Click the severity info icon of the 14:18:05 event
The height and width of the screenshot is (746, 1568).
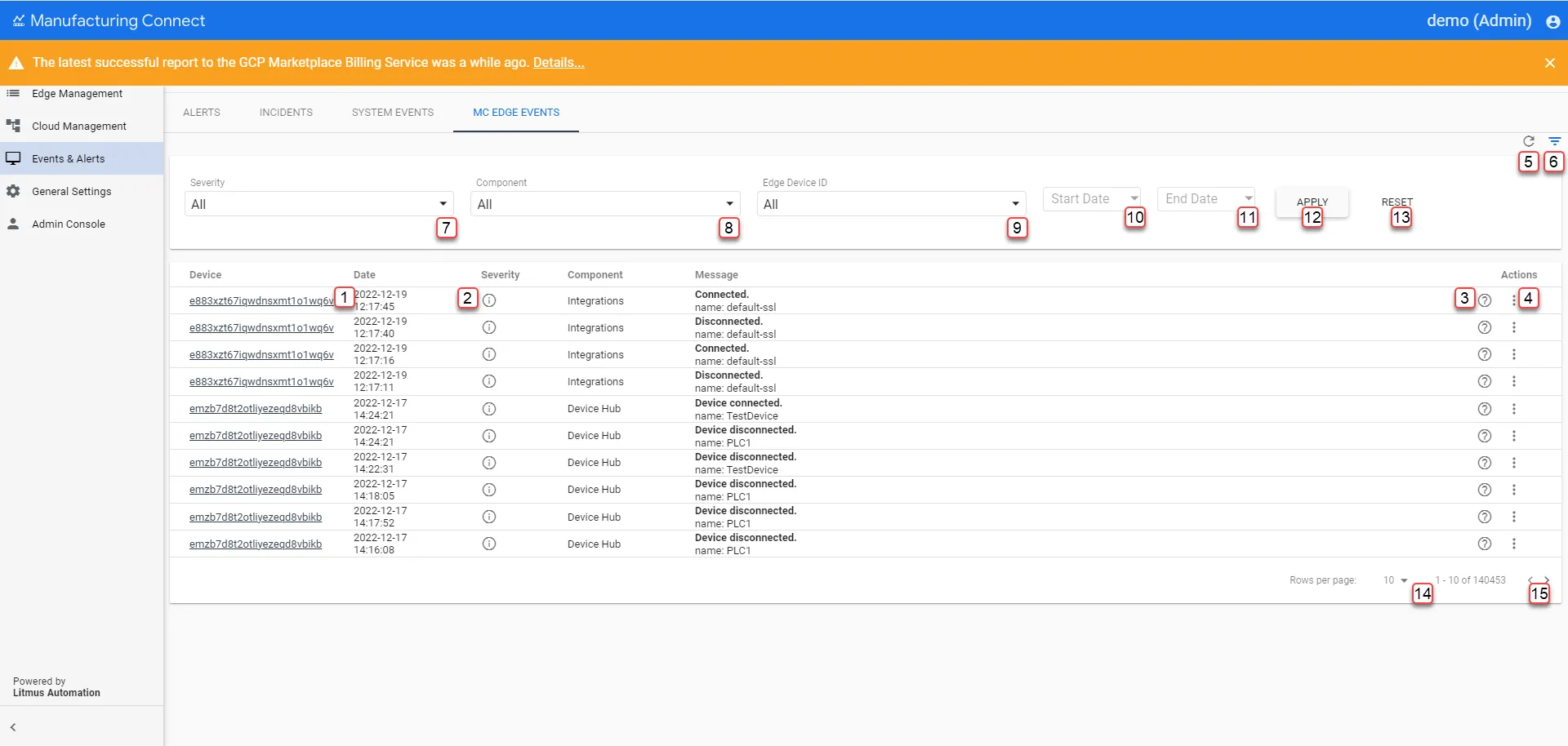(x=489, y=490)
